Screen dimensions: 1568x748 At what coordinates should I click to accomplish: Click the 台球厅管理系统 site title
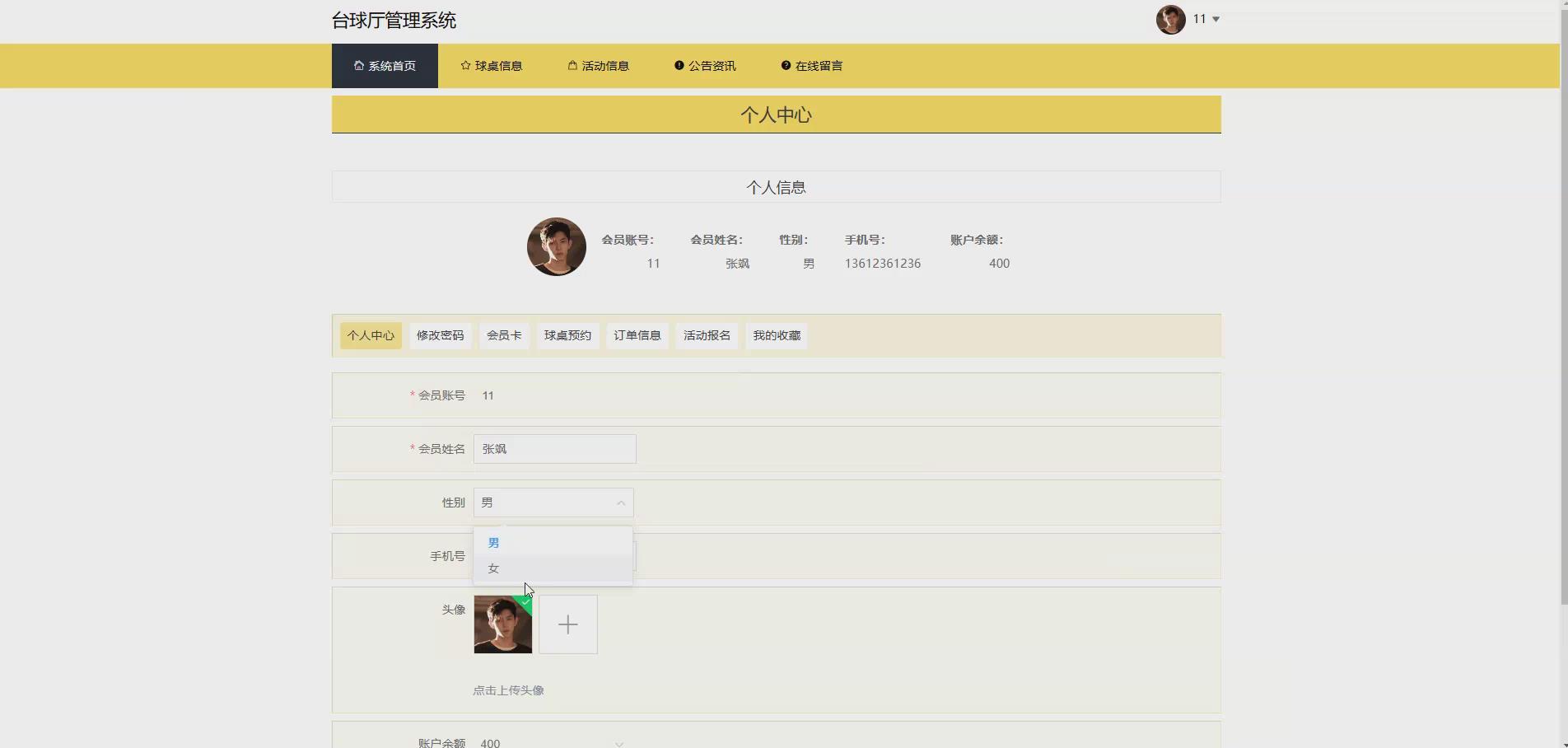pyautogui.click(x=394, y=20)
